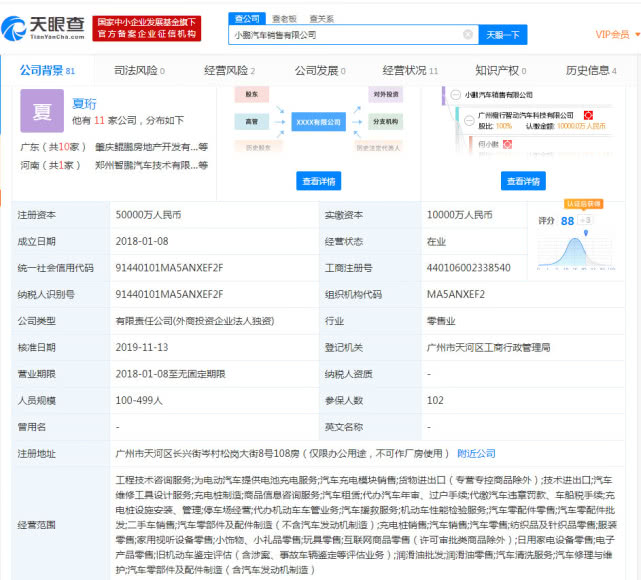Click the 股东 node in the diagram
The width and height of the screenshot is (641, 580).
point(252,94)
